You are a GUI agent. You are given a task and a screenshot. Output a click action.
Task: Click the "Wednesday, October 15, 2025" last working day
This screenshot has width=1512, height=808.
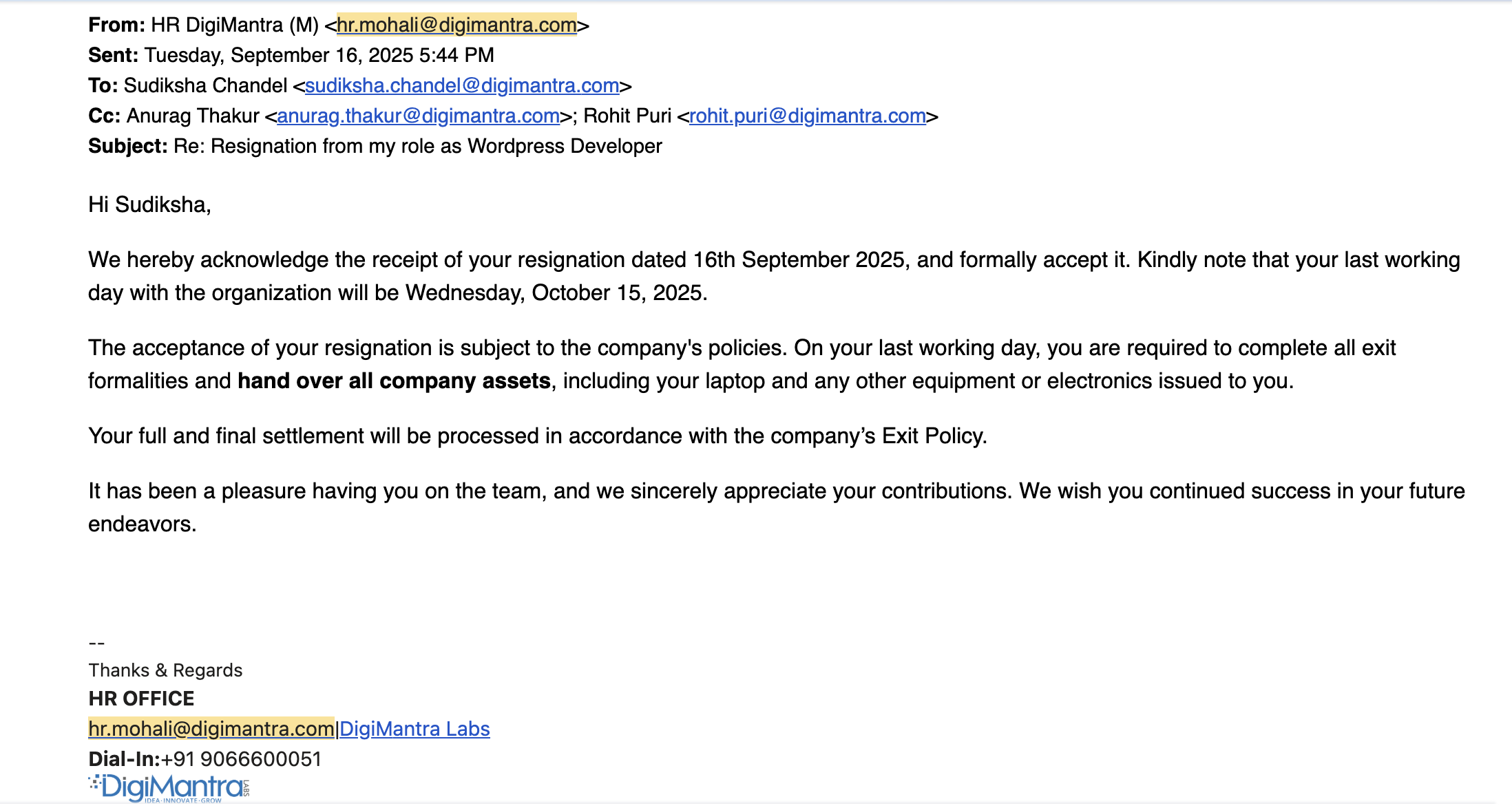pyautogui.click(x=555, y=293)
